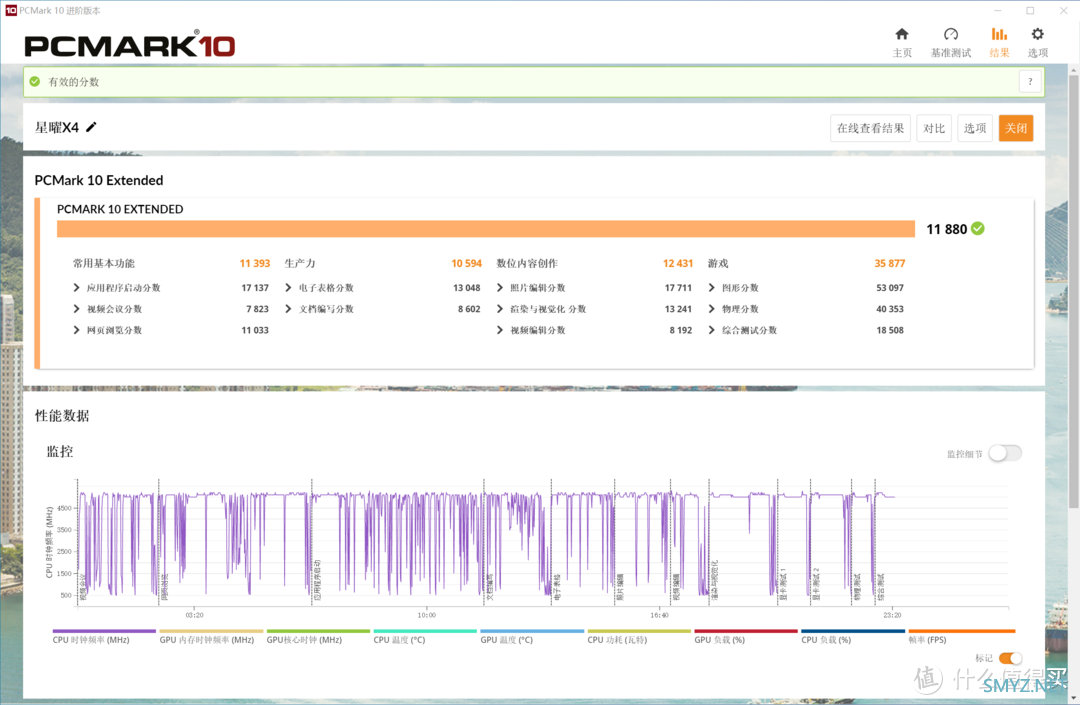
Task: Click the 10:00 time axis label
Action: pos(426,615)
